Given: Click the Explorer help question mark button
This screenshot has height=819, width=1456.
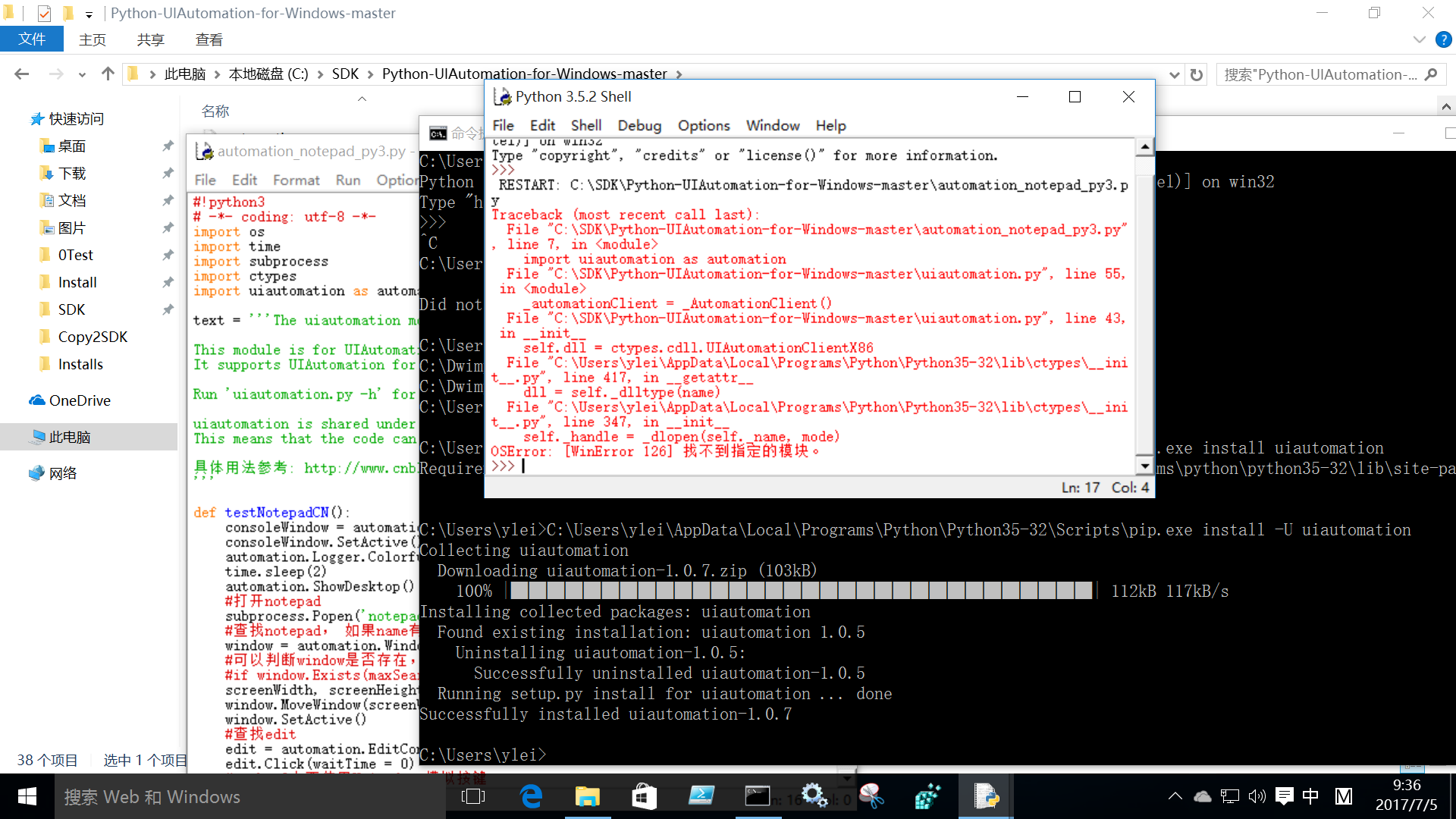Looking at the screenshot, I should tap(1445, 39).
